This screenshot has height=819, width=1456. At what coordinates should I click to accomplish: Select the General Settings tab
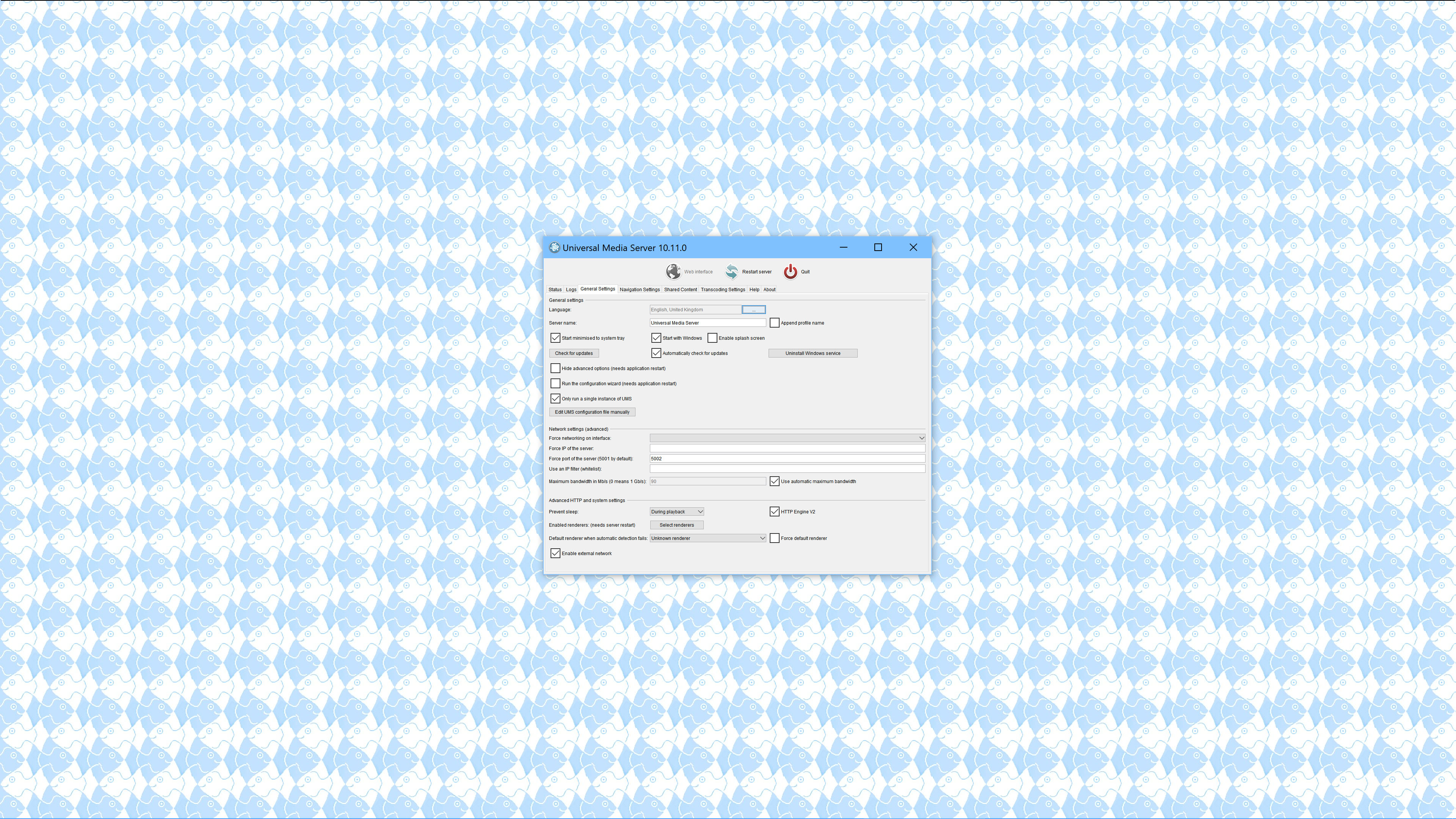(598, 289)
